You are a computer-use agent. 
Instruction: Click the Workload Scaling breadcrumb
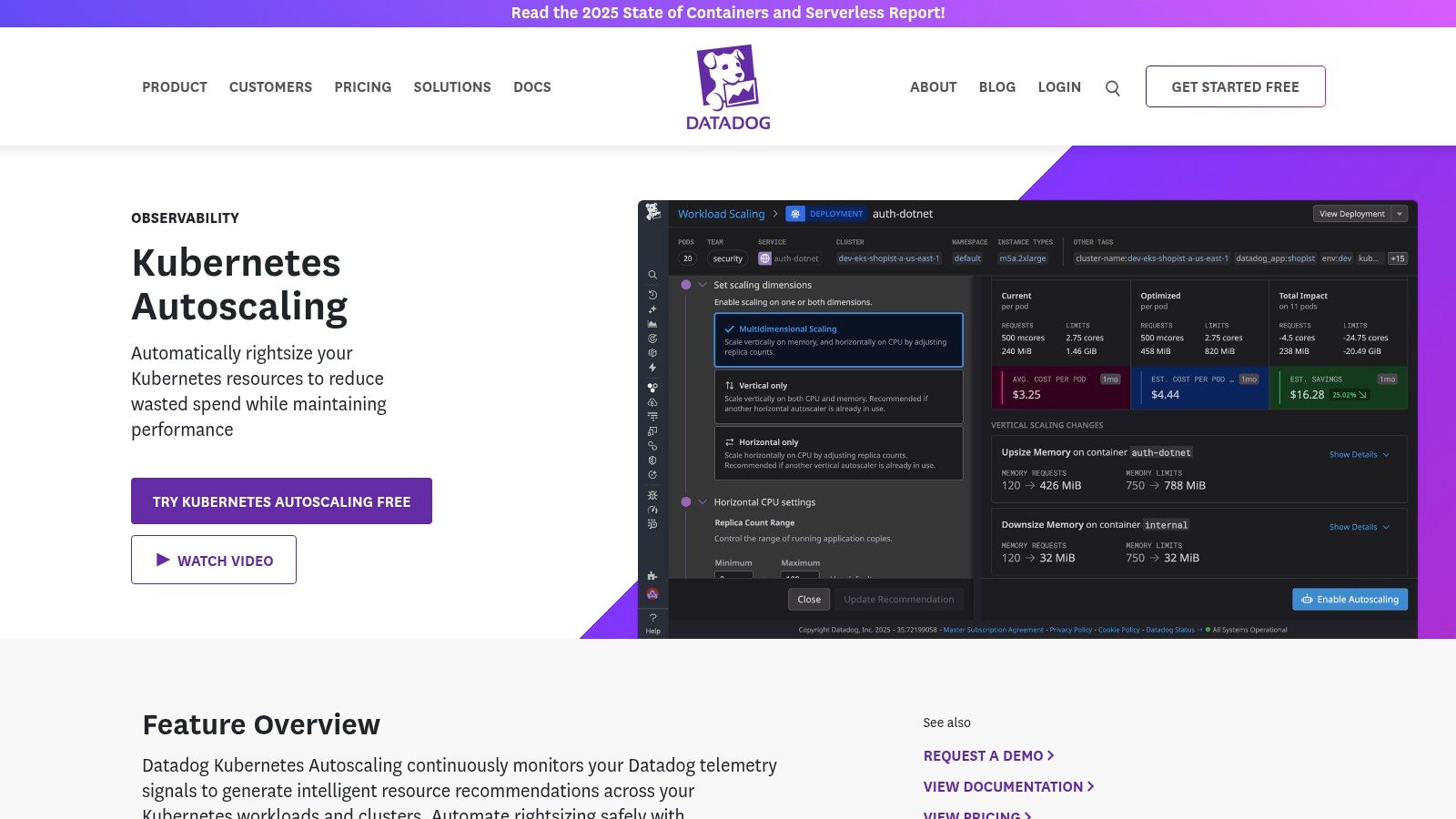coord(721,214)
